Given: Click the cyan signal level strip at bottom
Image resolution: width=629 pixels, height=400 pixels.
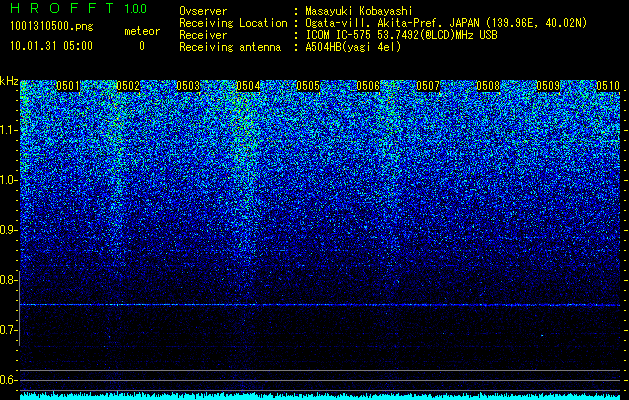Looking at the screenshot, I should [320, 396].
